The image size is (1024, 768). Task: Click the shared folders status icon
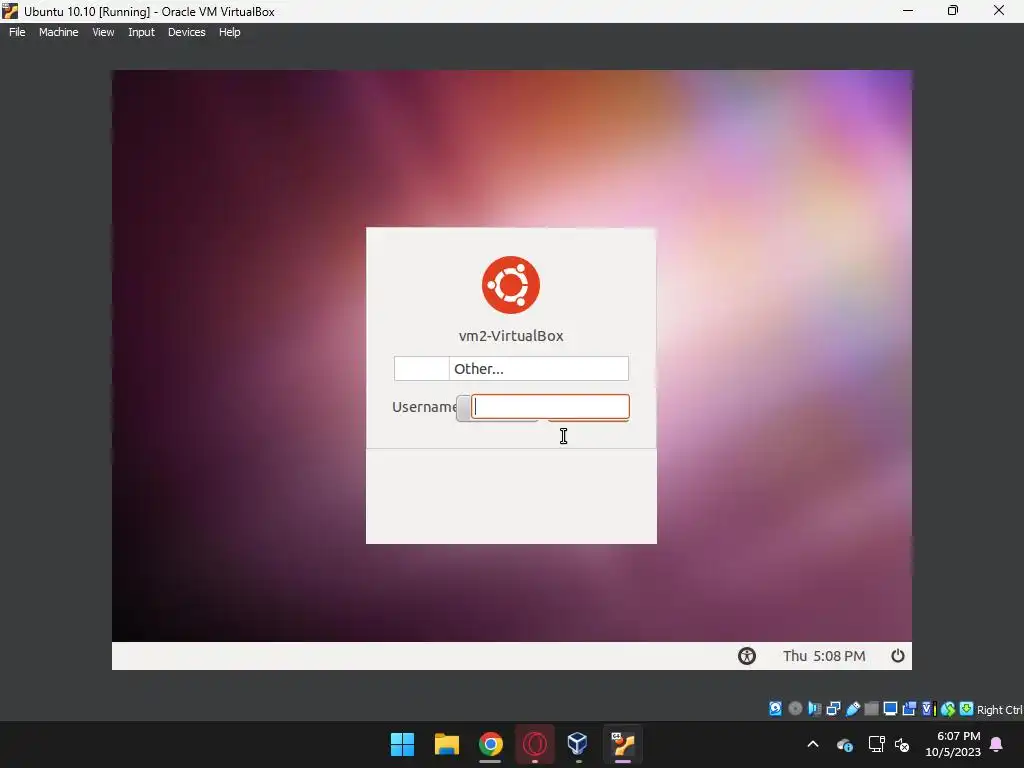[871, 709]
